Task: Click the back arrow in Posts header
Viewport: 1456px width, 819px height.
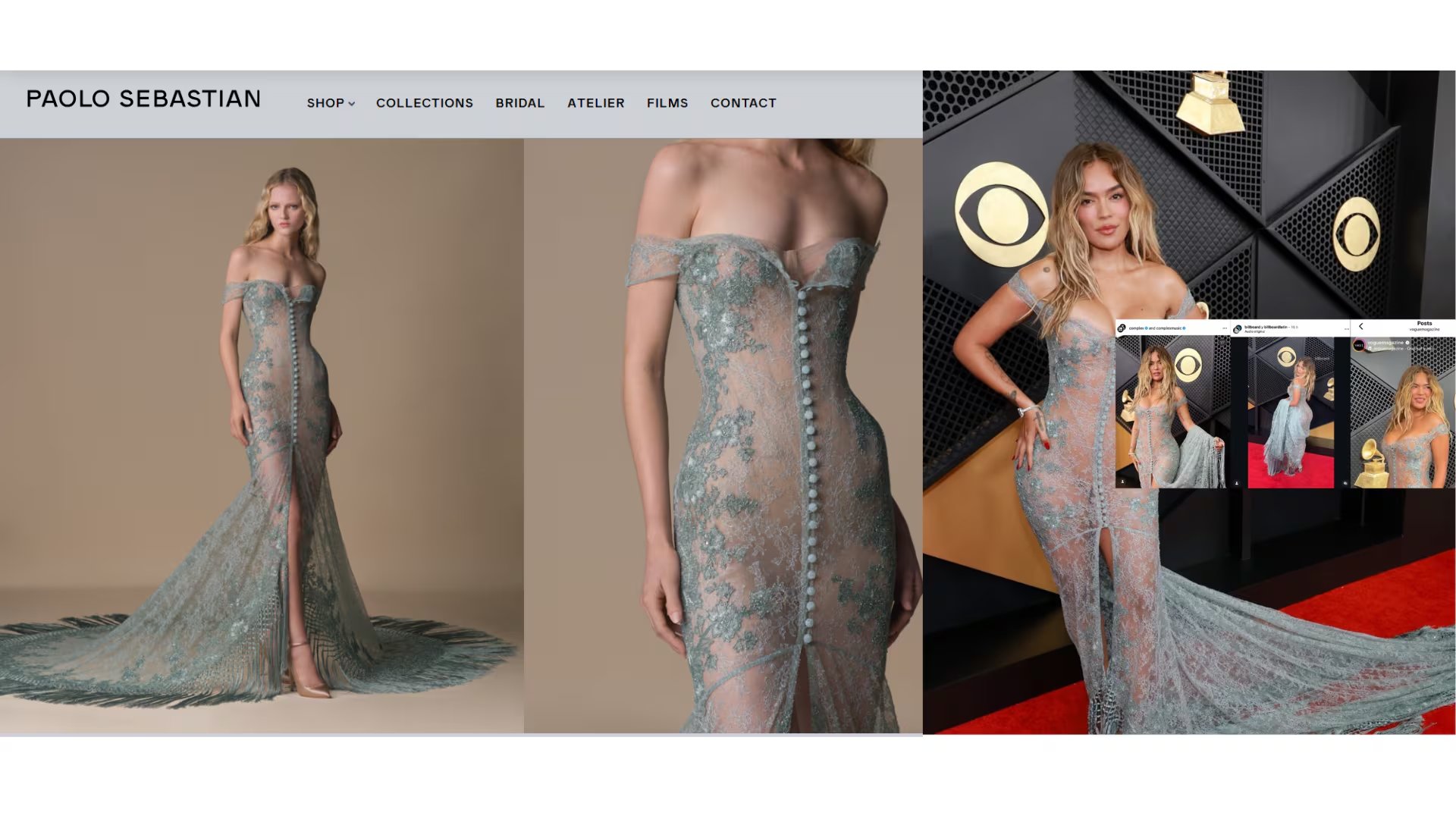Action: pos(1360,326)
